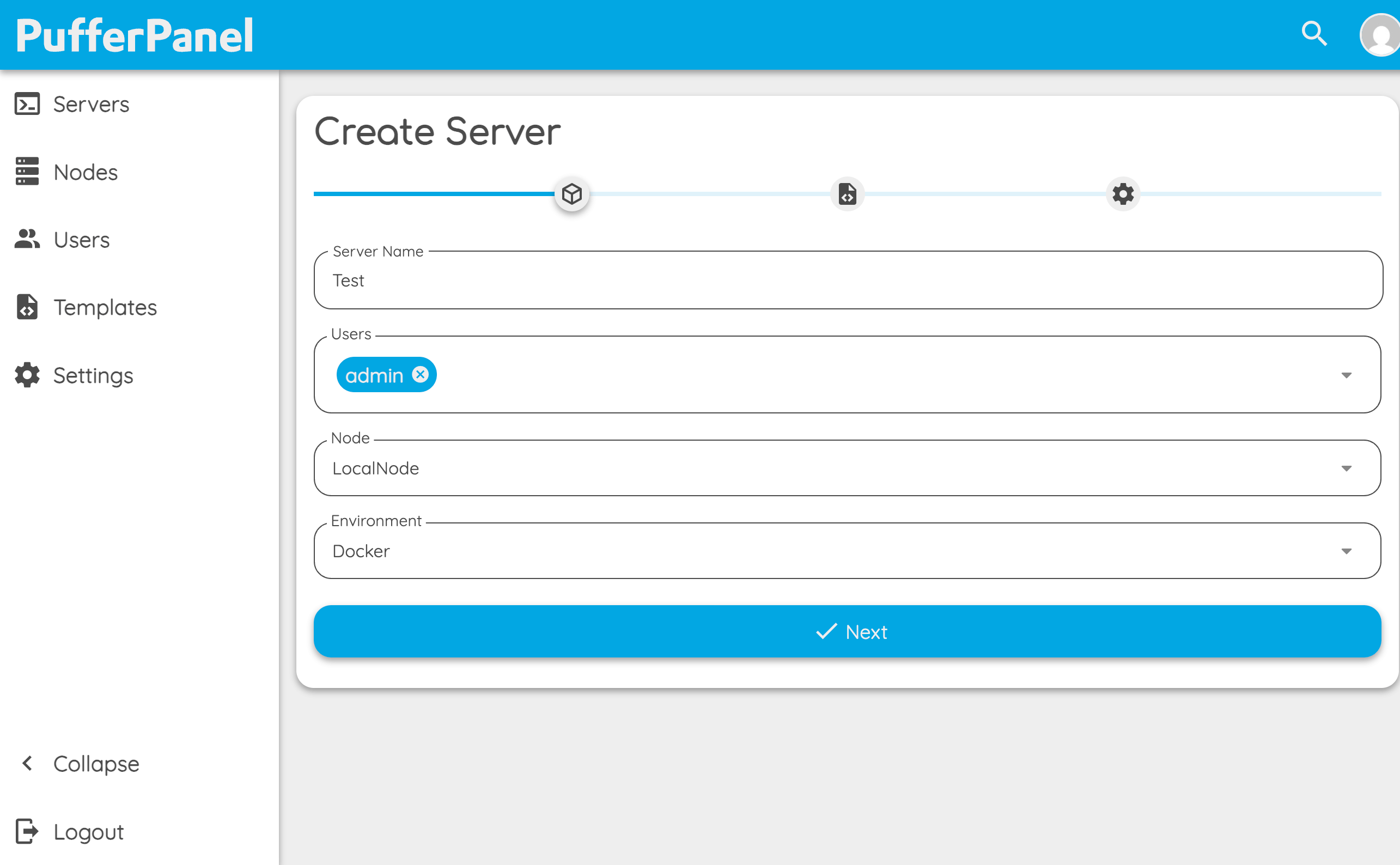This screenshot has width=1400, height=865.
Task: Click the Create Server heading
Action: coord(437,131)
